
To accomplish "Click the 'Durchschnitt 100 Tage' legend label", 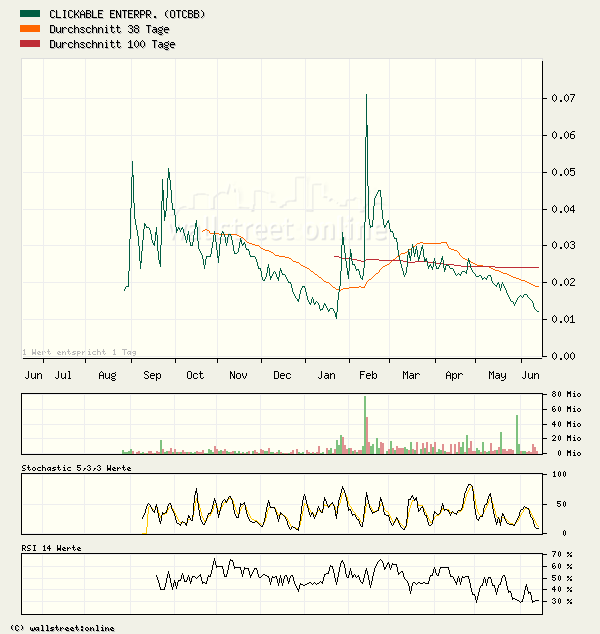I will pos(112,44).
